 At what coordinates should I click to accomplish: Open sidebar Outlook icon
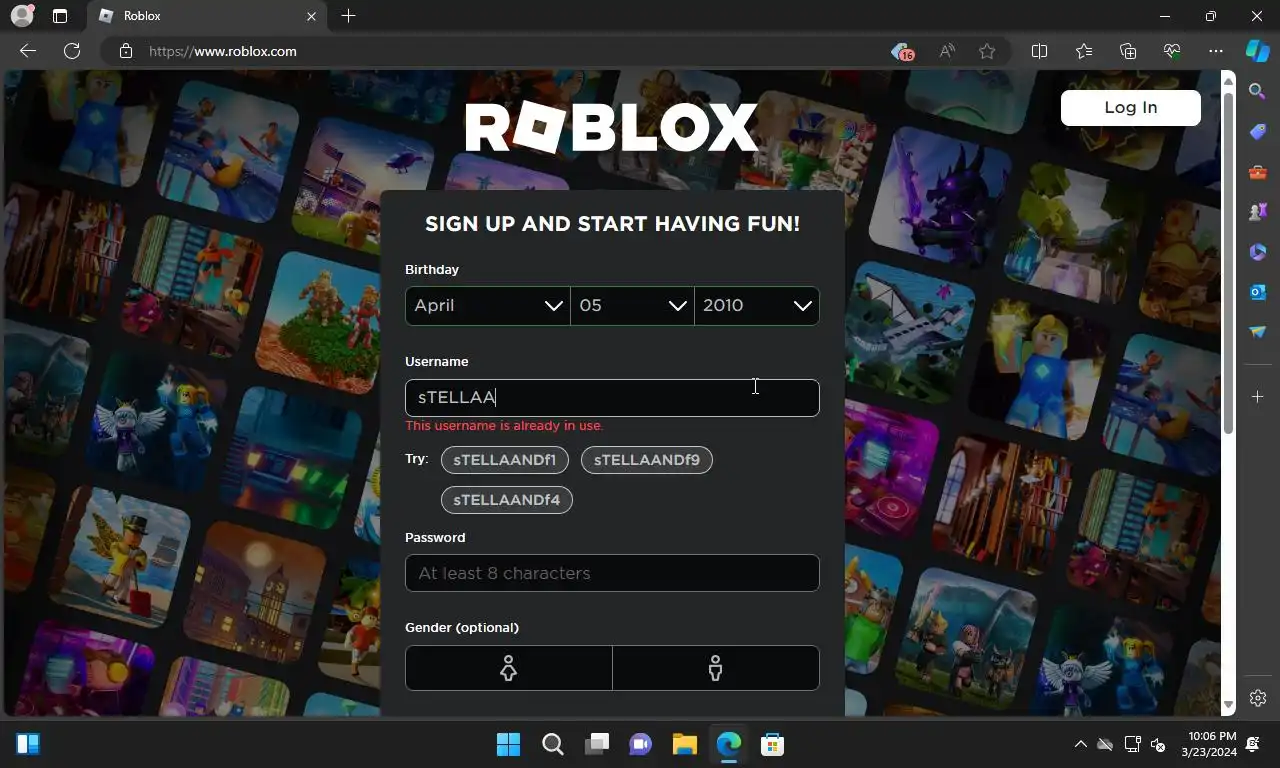pos(1258,292)
